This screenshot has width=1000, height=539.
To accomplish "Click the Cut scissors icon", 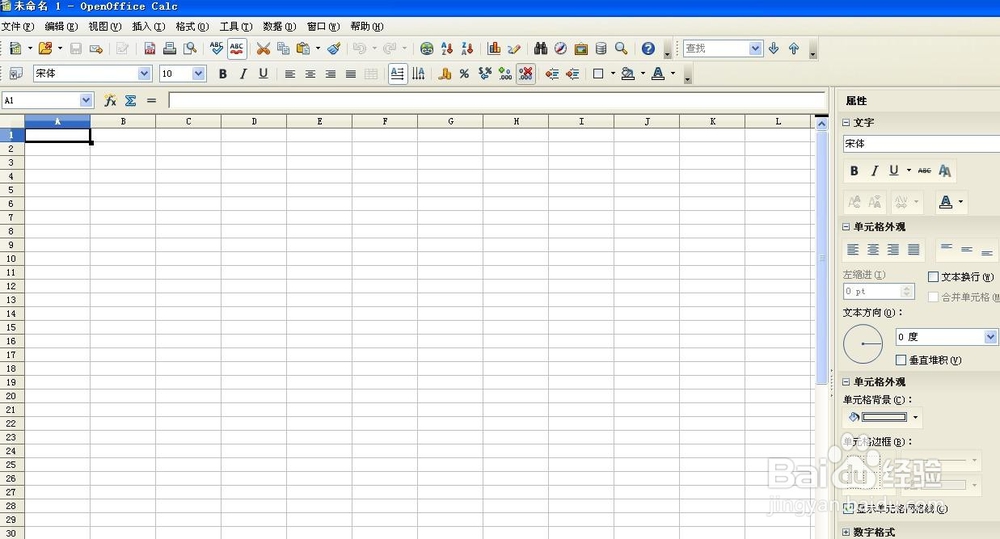I will pos(263,48).
